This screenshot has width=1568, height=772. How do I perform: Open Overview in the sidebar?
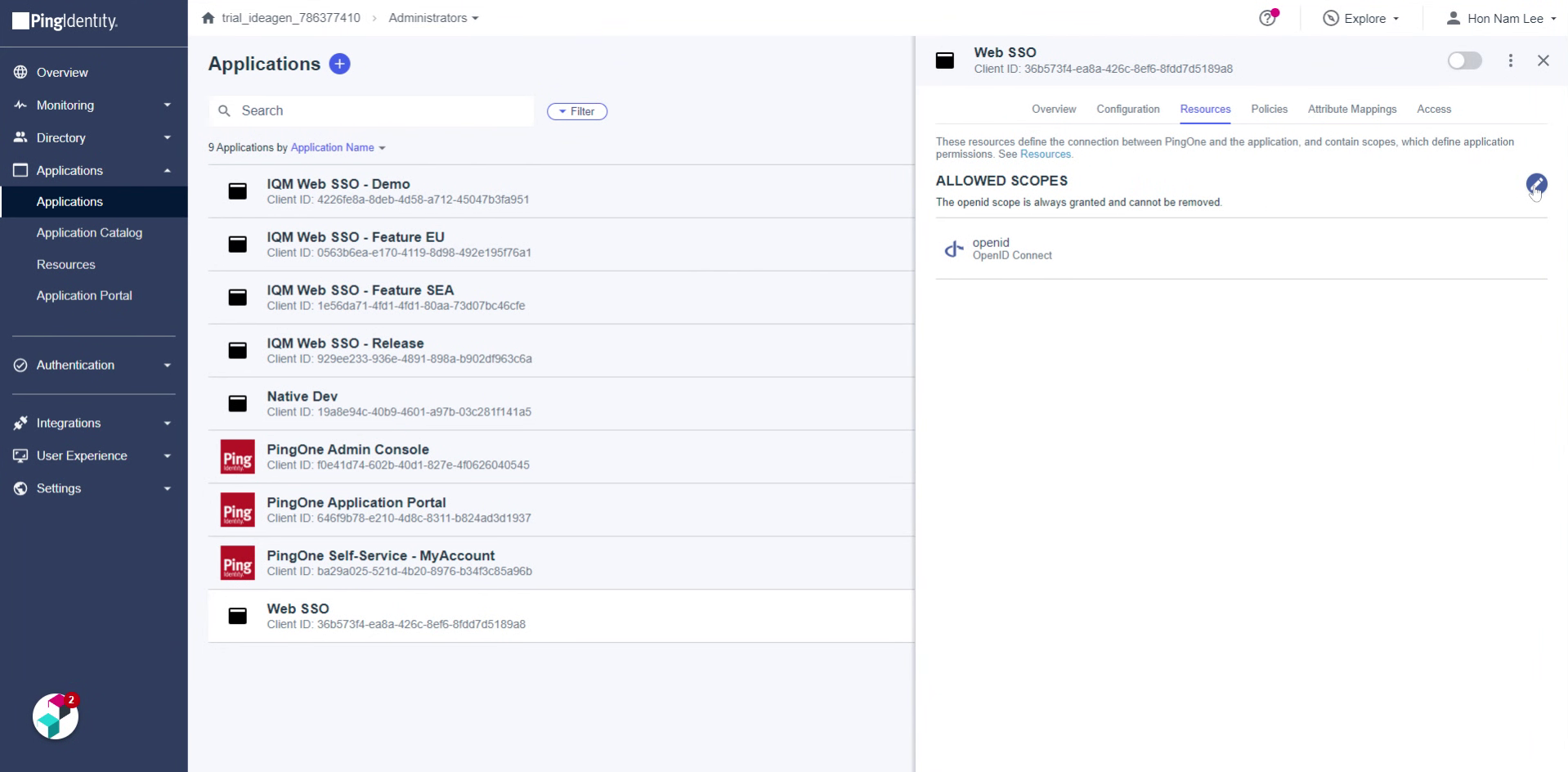(62, 72)
